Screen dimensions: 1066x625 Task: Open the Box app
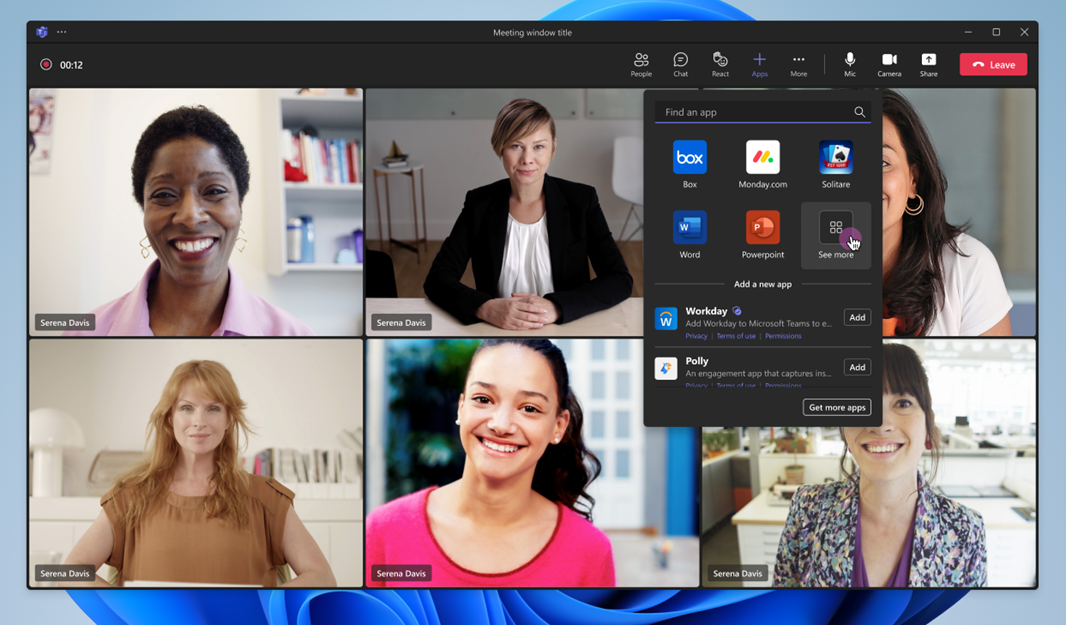689,164
